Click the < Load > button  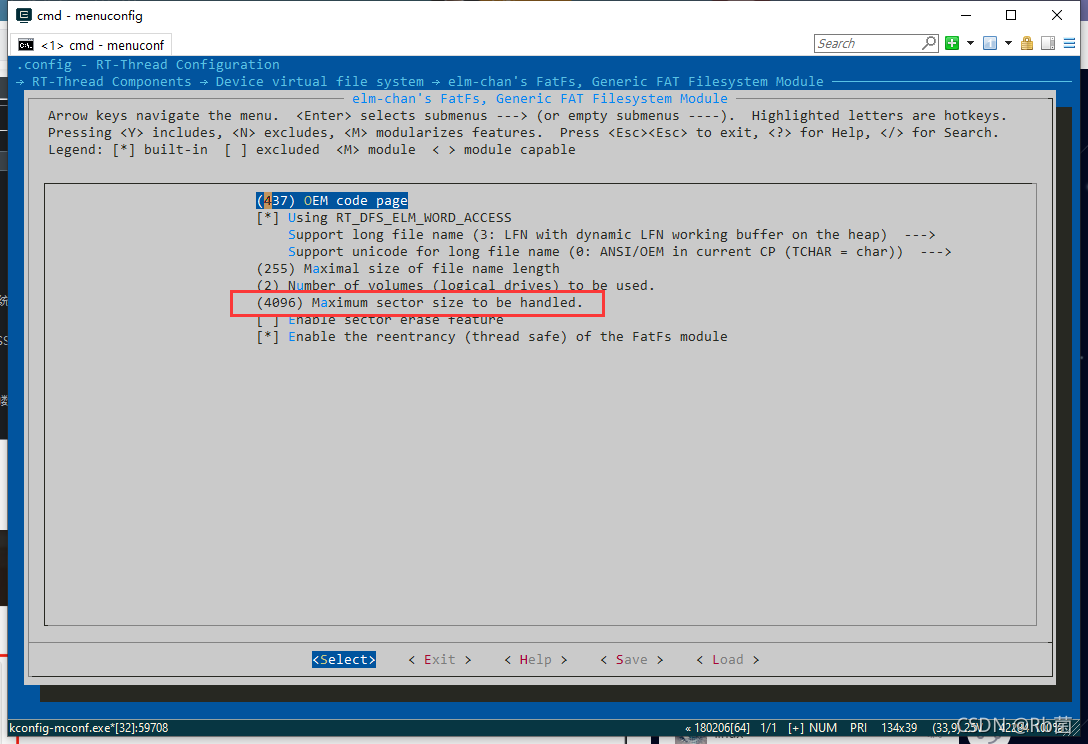pos(727,659)
